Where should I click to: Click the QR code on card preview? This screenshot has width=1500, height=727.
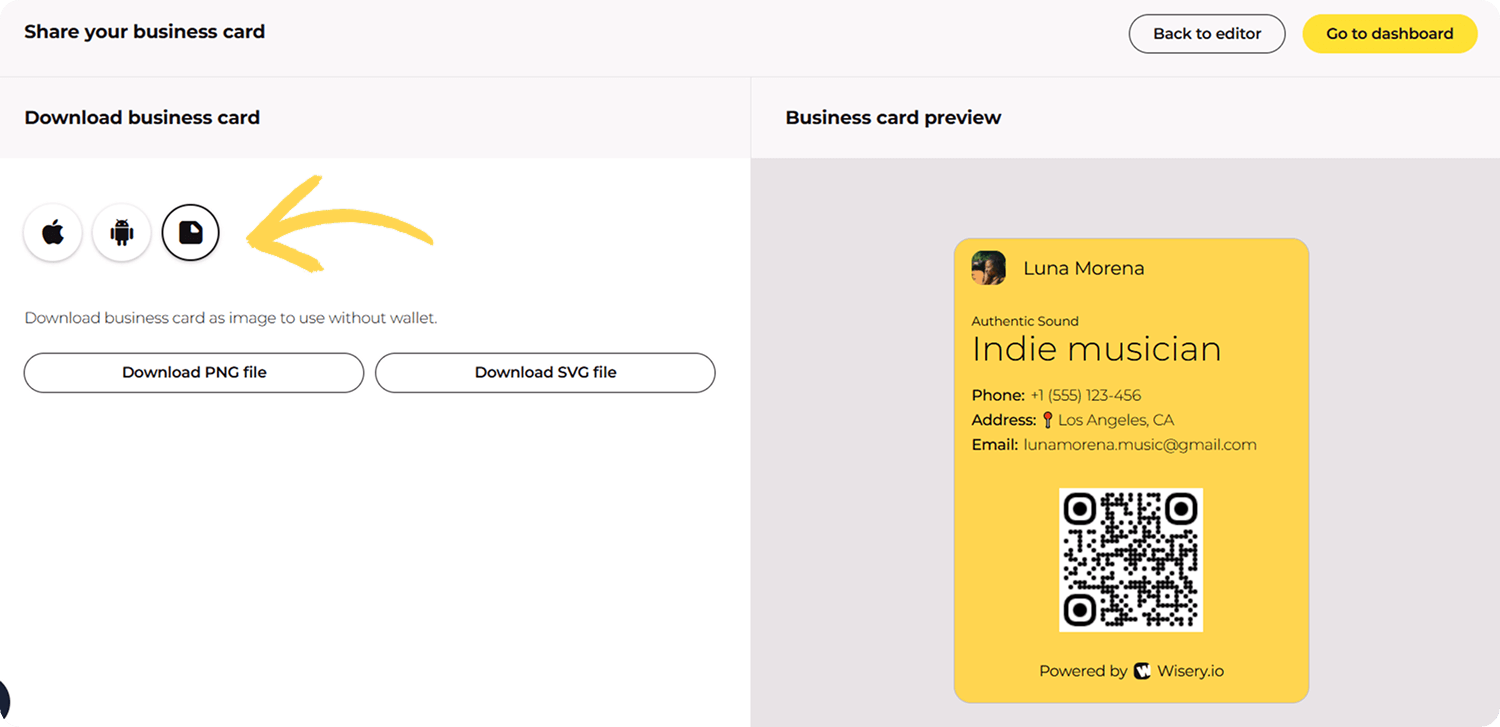click(x=1131, y=560)
